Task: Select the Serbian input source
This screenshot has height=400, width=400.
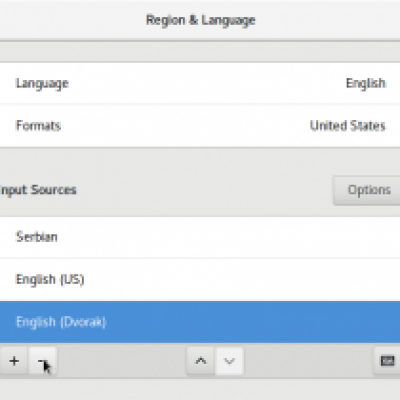Action: [x=200, y=237]
